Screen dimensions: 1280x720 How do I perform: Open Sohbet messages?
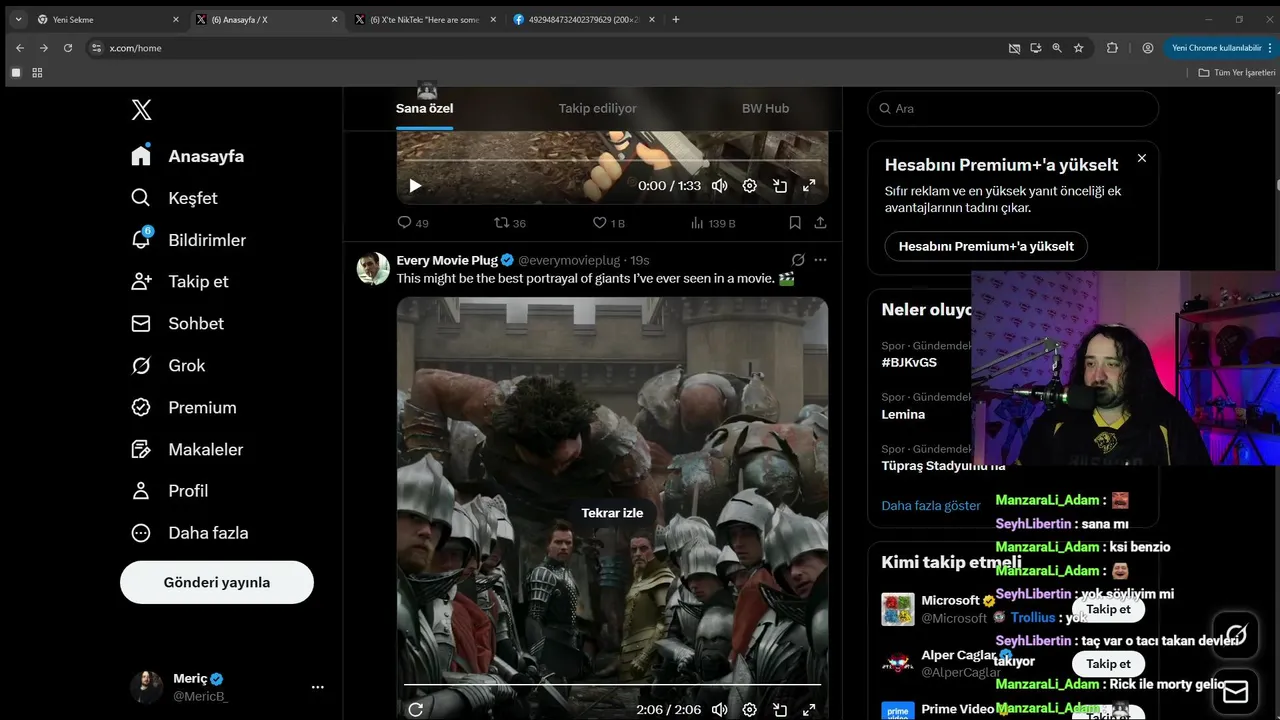click(177, 323)
